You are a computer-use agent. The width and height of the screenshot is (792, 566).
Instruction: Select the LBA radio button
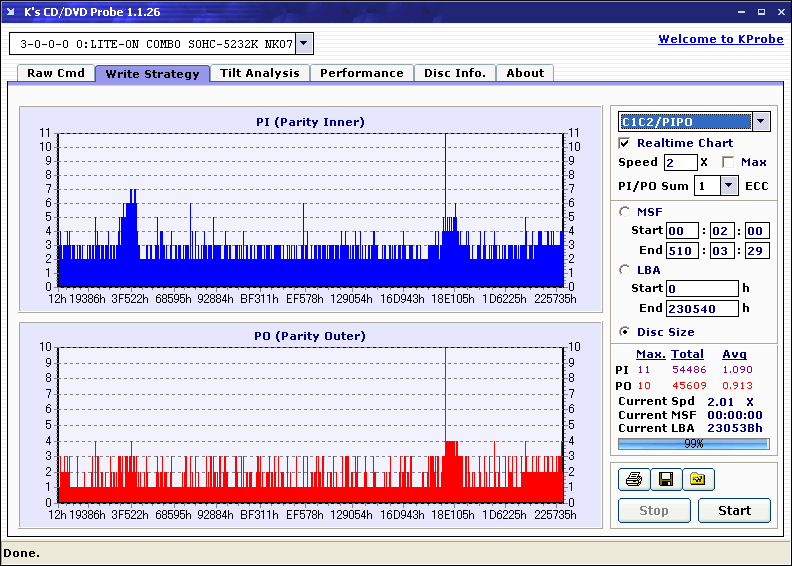[625, 269]
